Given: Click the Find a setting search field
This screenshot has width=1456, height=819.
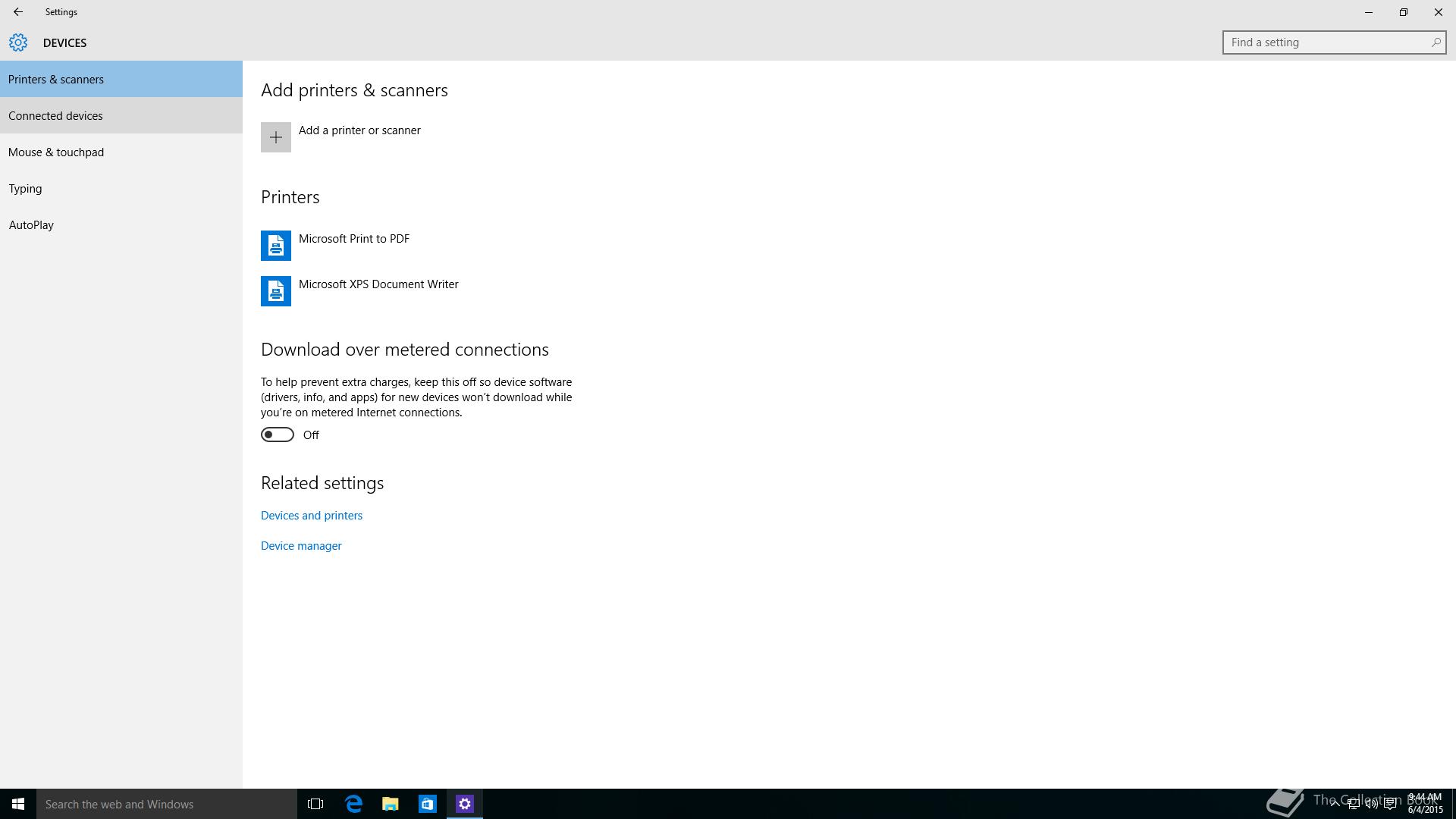Looking at the screenshot, I should click(1334, 42).
